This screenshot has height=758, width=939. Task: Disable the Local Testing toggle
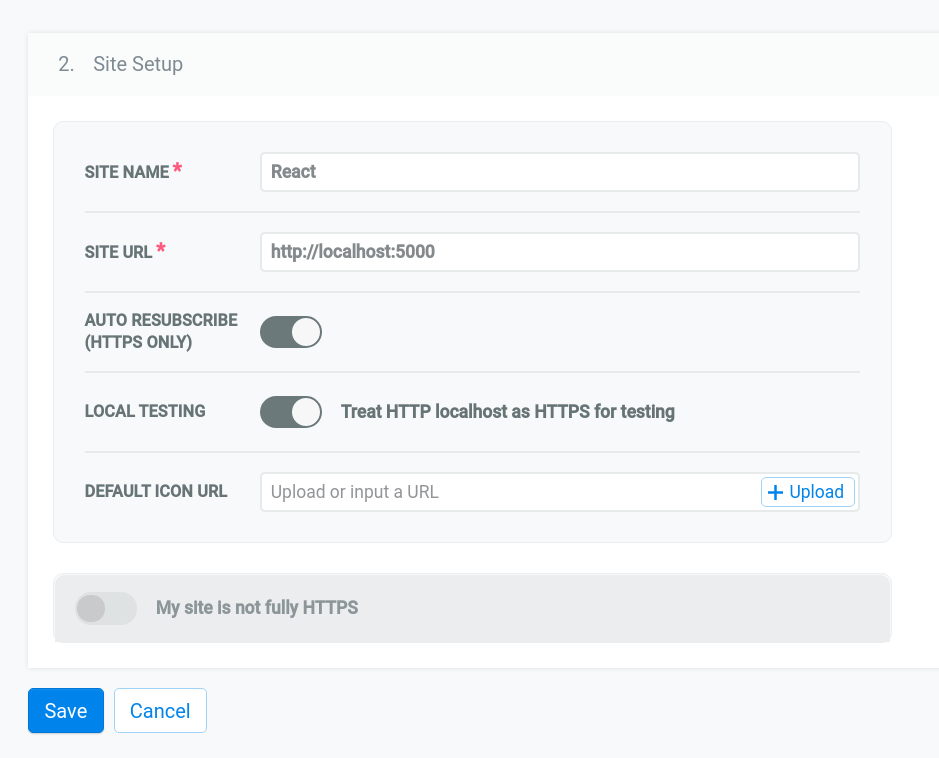[290, 412]
